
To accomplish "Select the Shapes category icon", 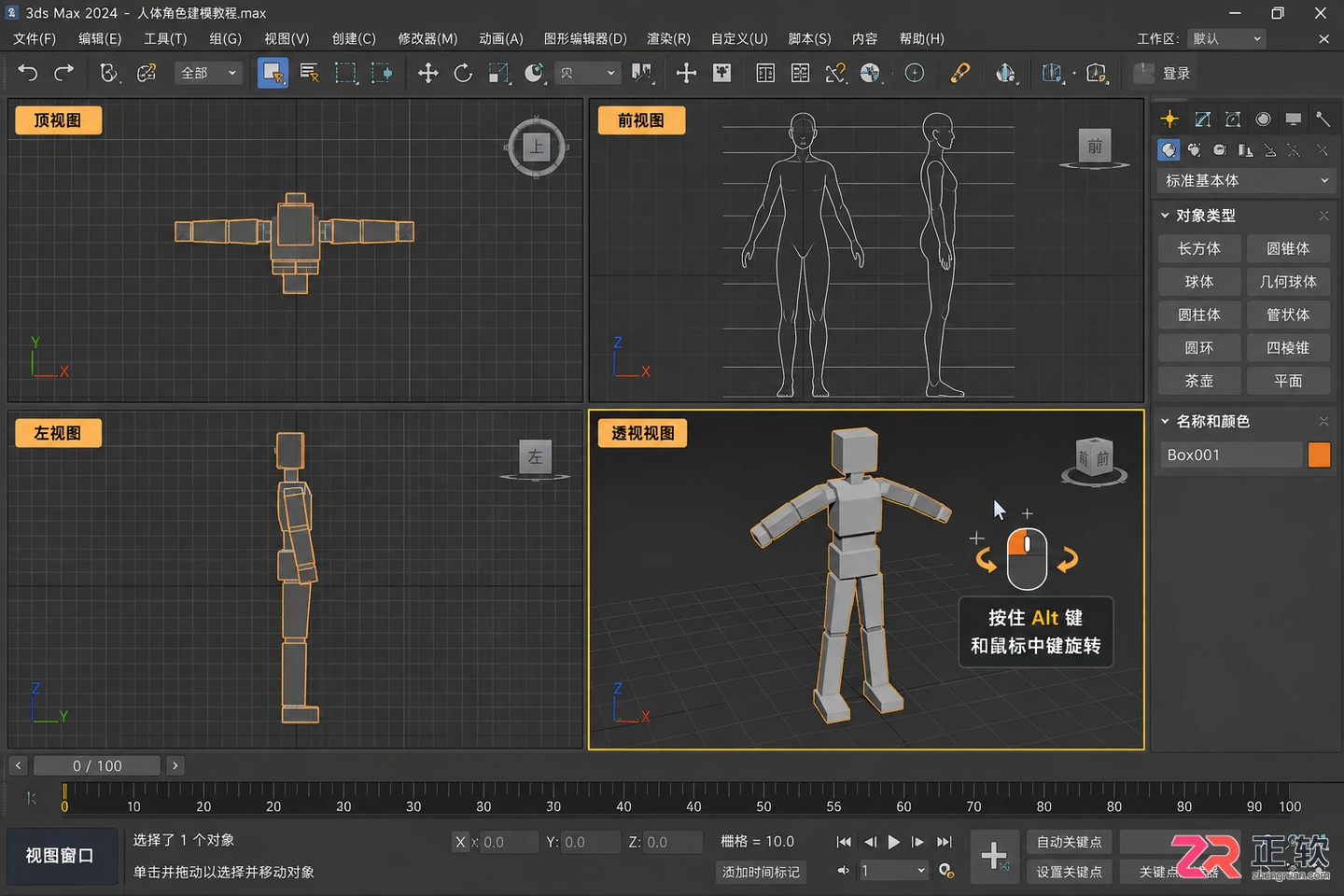I will [1195, 149].
